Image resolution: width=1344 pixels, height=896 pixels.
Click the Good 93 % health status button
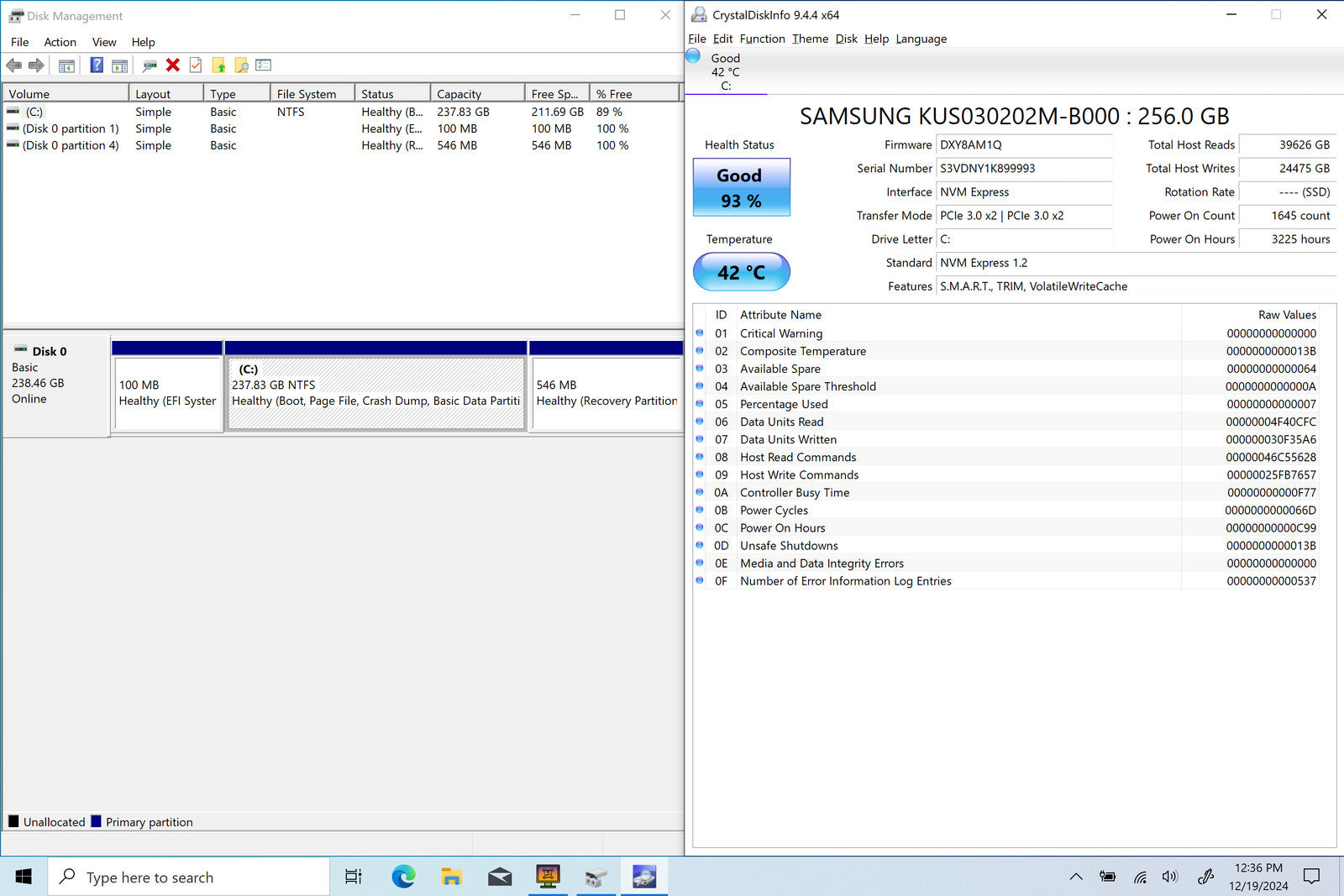pyautogui.click(x=741, y=188)
